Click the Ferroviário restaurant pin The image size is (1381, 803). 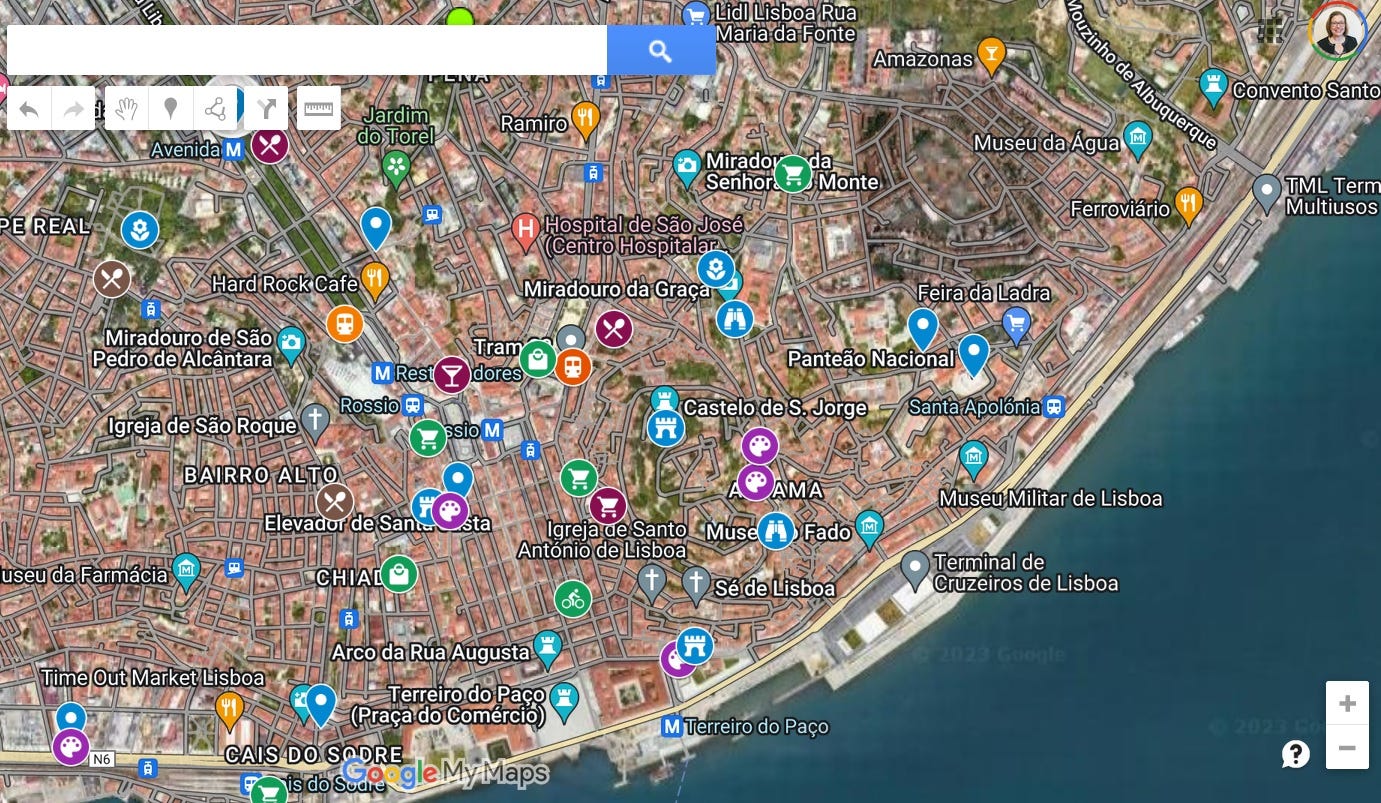1187,205
